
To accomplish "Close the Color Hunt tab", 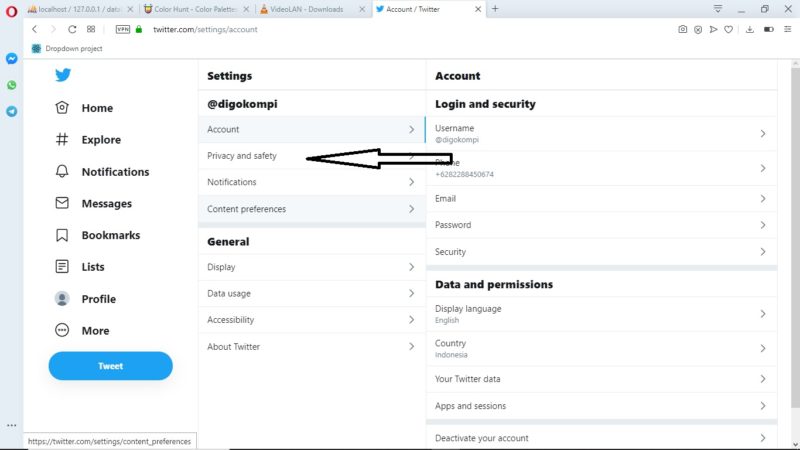I will 246,9.
